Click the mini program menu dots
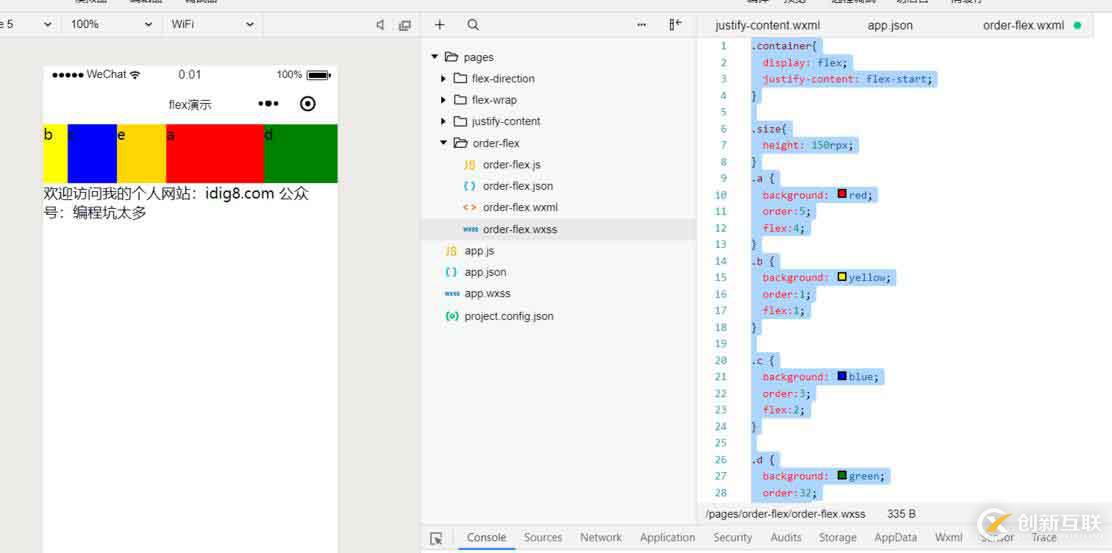The height and width of the screenshot is (553, 1112). (x=268, y=104)
